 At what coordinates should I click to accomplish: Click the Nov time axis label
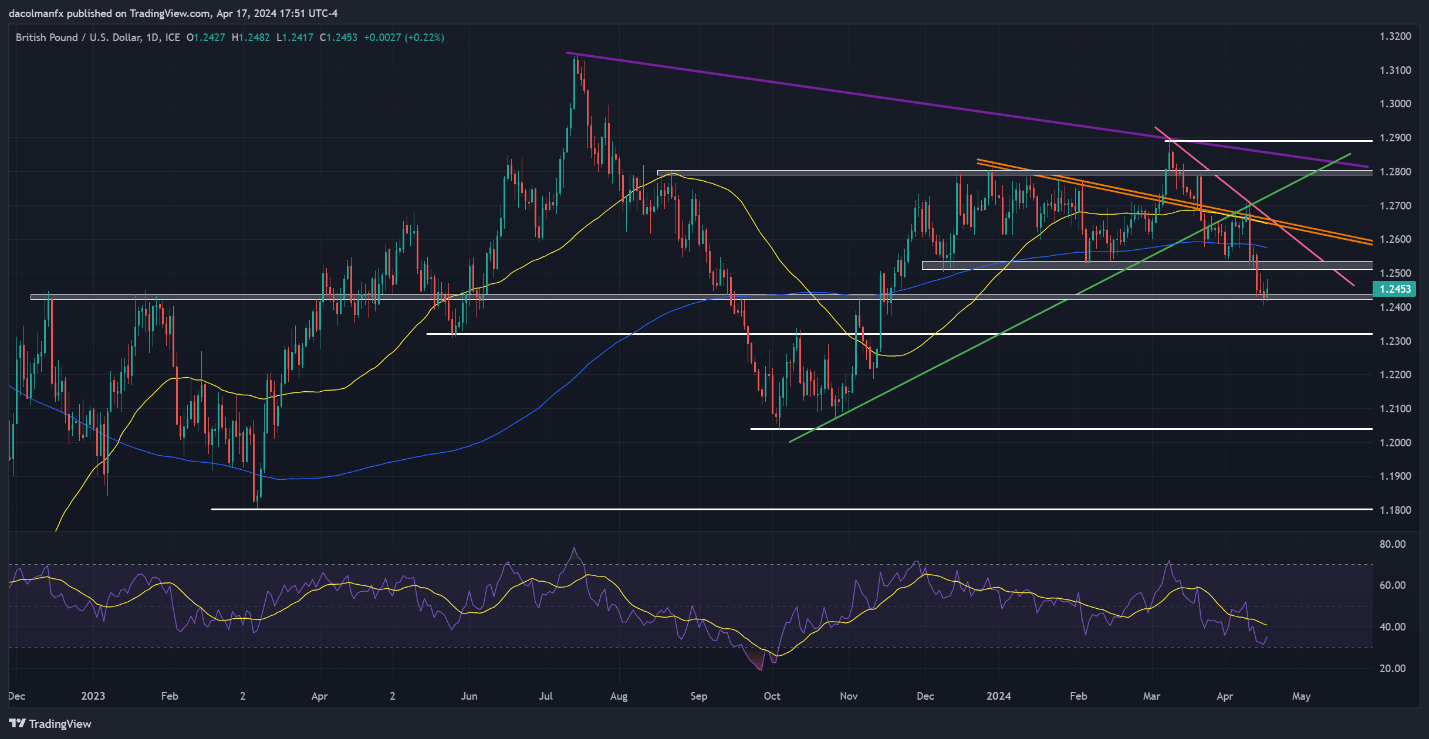coord(849,694)
